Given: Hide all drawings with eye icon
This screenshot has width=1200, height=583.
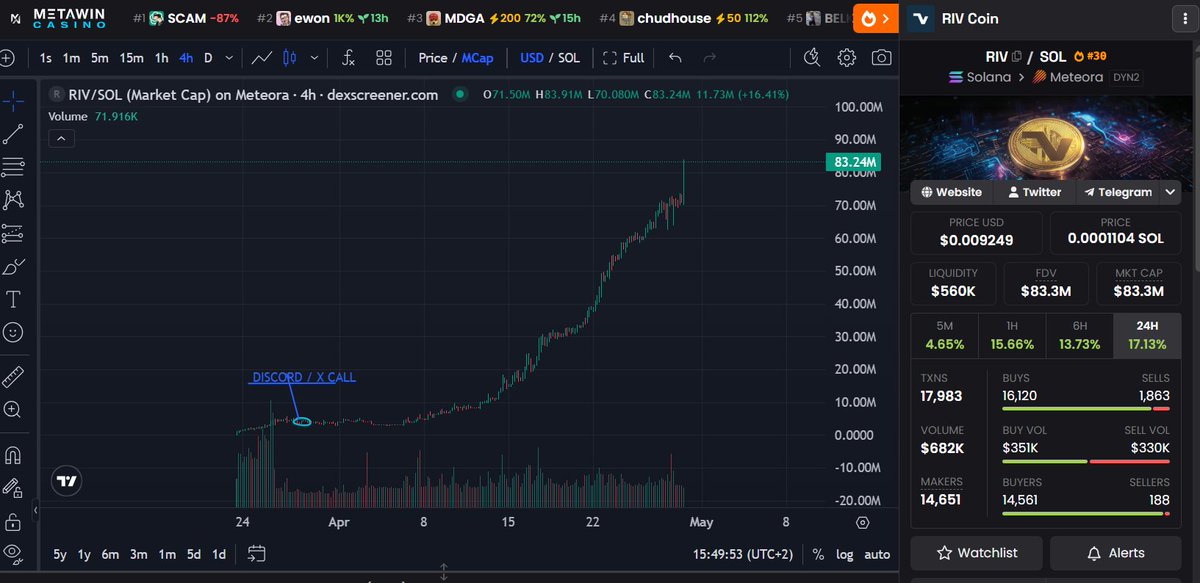Looking at the screenshot, I should click(13, 553).
